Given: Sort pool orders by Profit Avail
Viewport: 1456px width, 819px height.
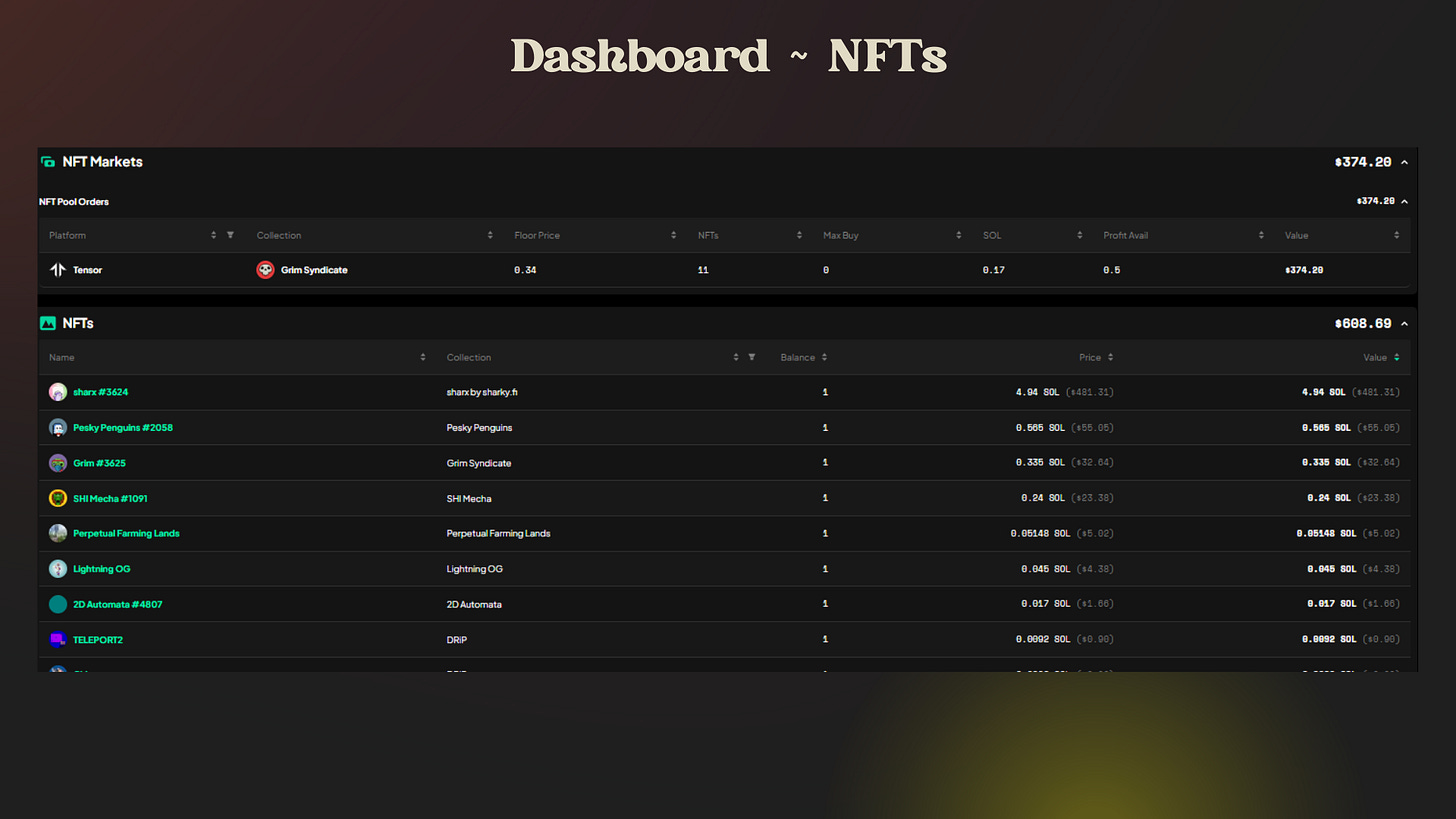Looking at the screenshot, I should point(1261,235).
